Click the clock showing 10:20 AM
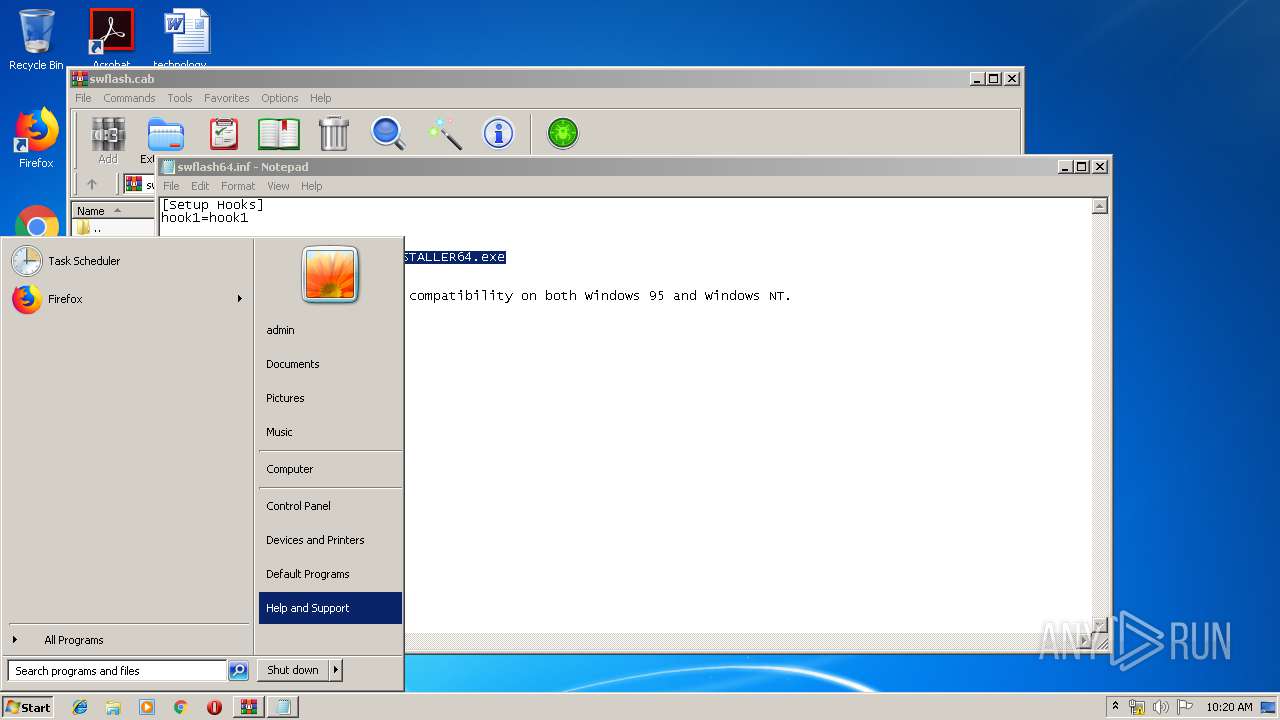The width and height of the screenshot is (1280, 720). click(x=1229, y=707)
